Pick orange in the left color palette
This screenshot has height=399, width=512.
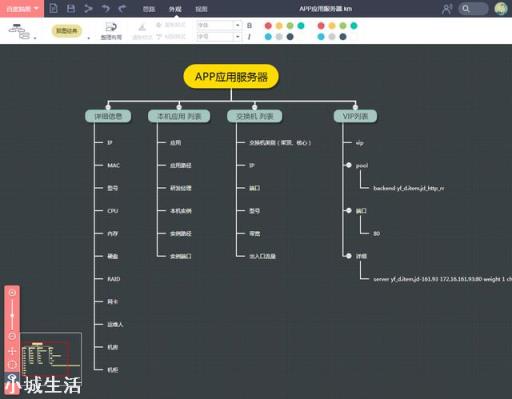(279, 26)
